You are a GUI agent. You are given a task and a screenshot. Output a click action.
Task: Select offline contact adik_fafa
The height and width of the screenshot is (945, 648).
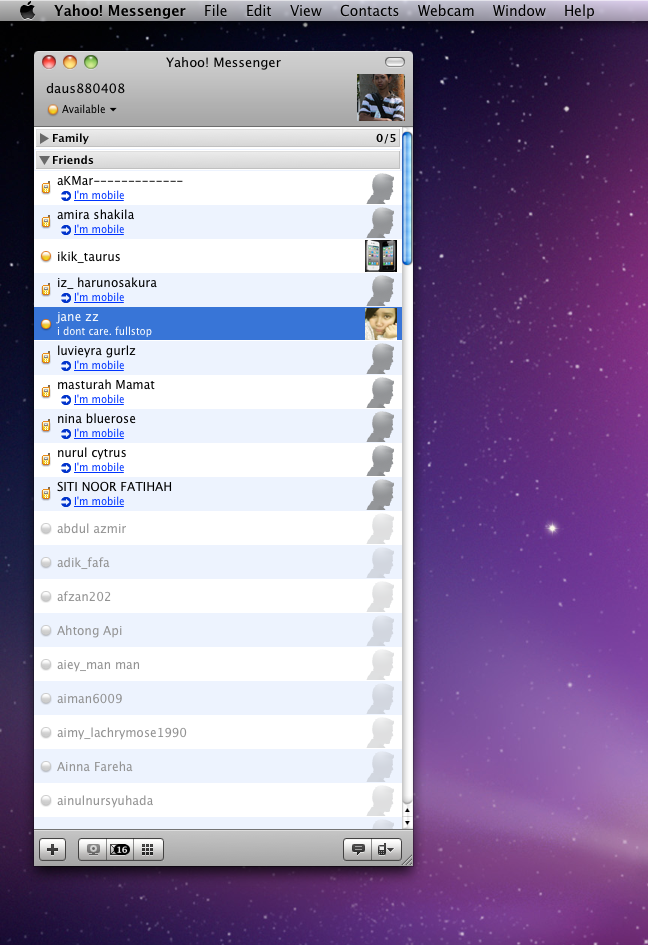pos(218,562)
